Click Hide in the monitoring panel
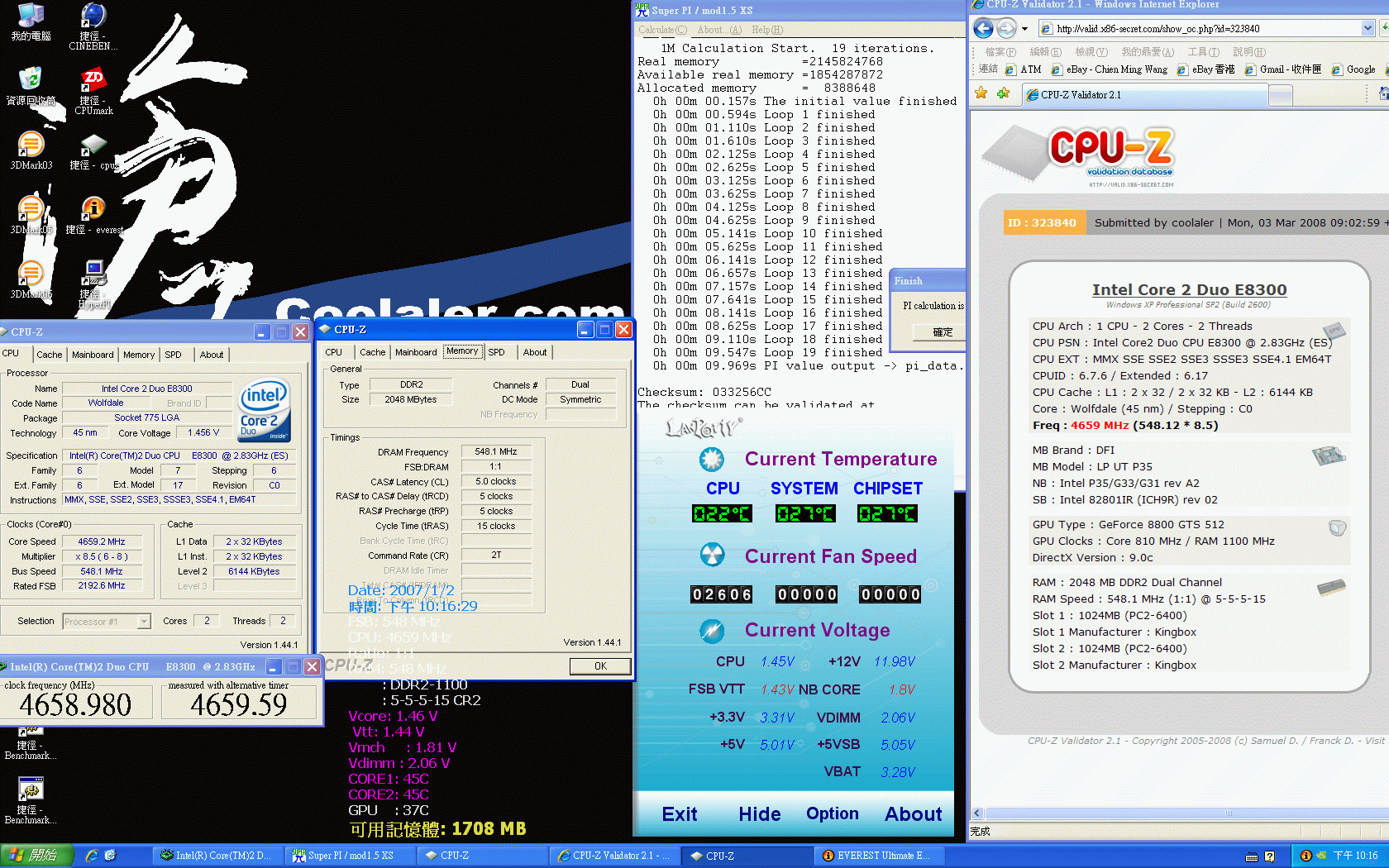The image size is (1389, 868). click(760, 814)
